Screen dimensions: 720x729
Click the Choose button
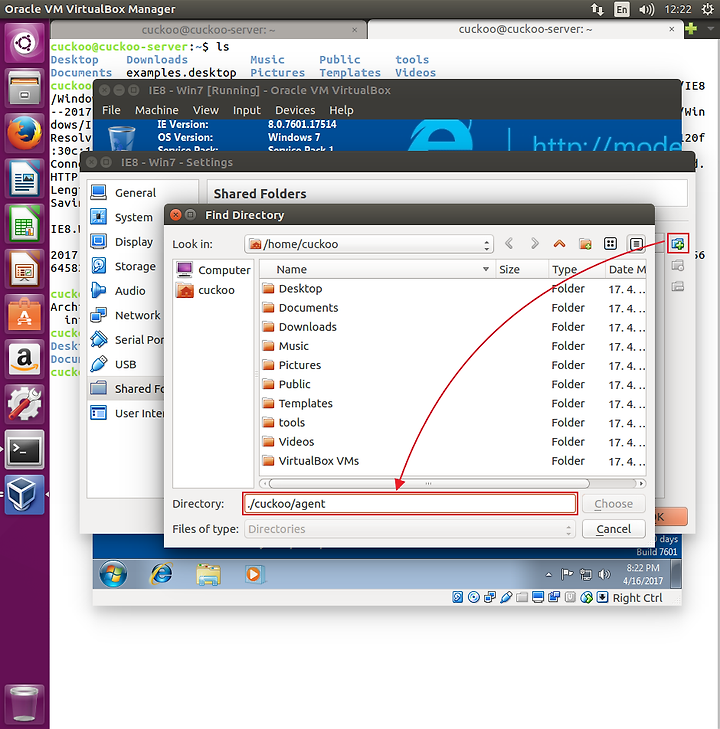point(614,504)
